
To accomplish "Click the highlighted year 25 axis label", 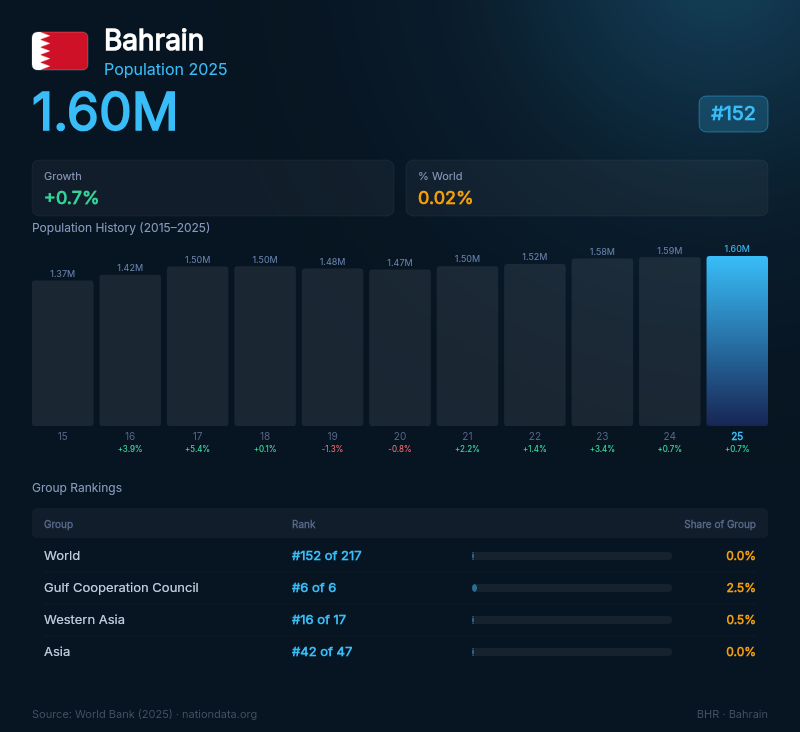I will [x=737, y=436].
